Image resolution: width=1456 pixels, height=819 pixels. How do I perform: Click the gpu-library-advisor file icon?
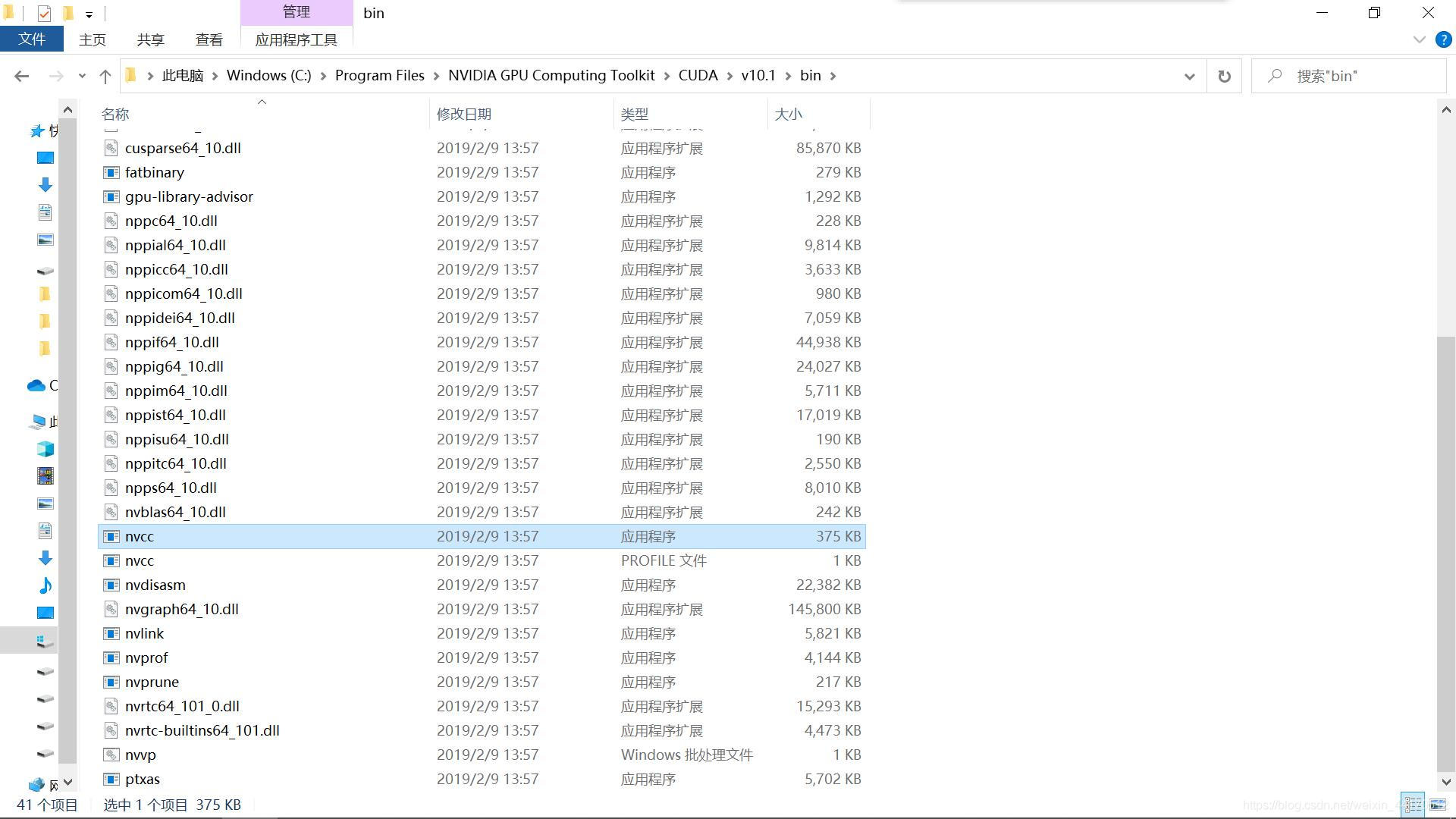[x=111, y=196]
